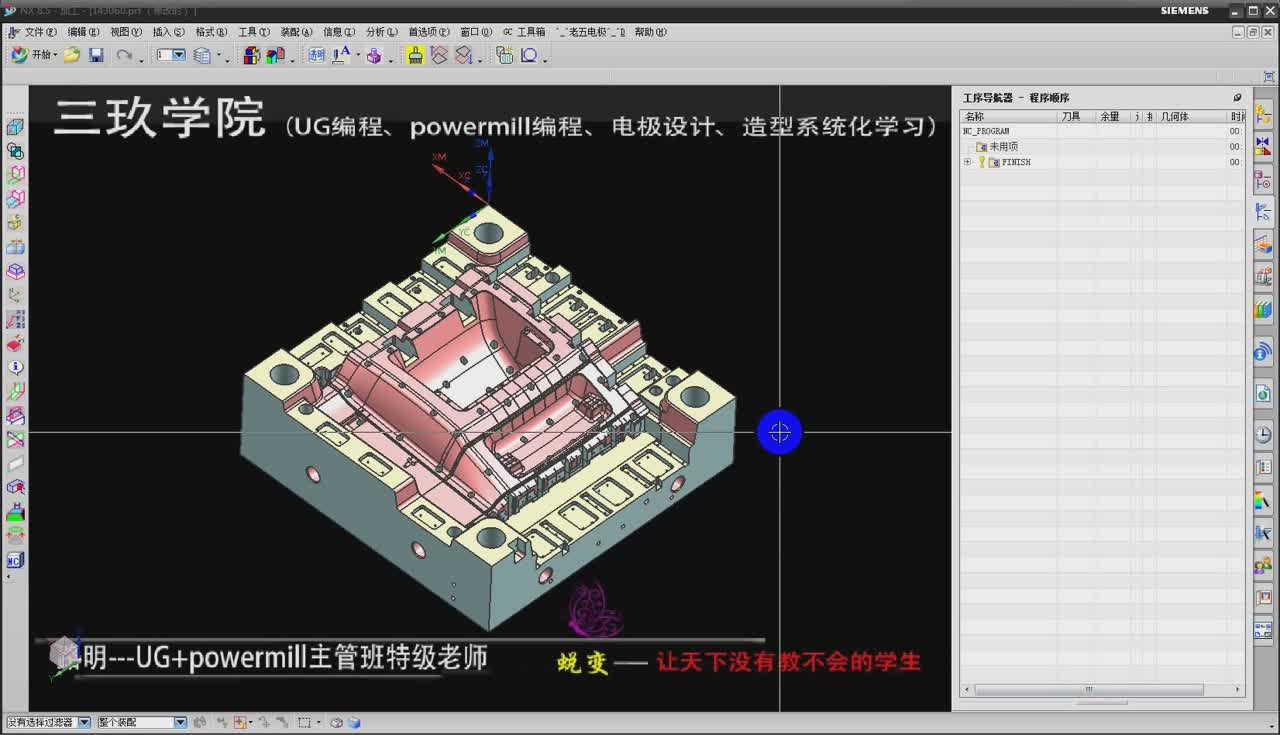The height and width of the screenshot is (735, 1280).
Task: Open the Roles people icon in resource bar
Action: pyautogui.click(x=1263, y=567)
